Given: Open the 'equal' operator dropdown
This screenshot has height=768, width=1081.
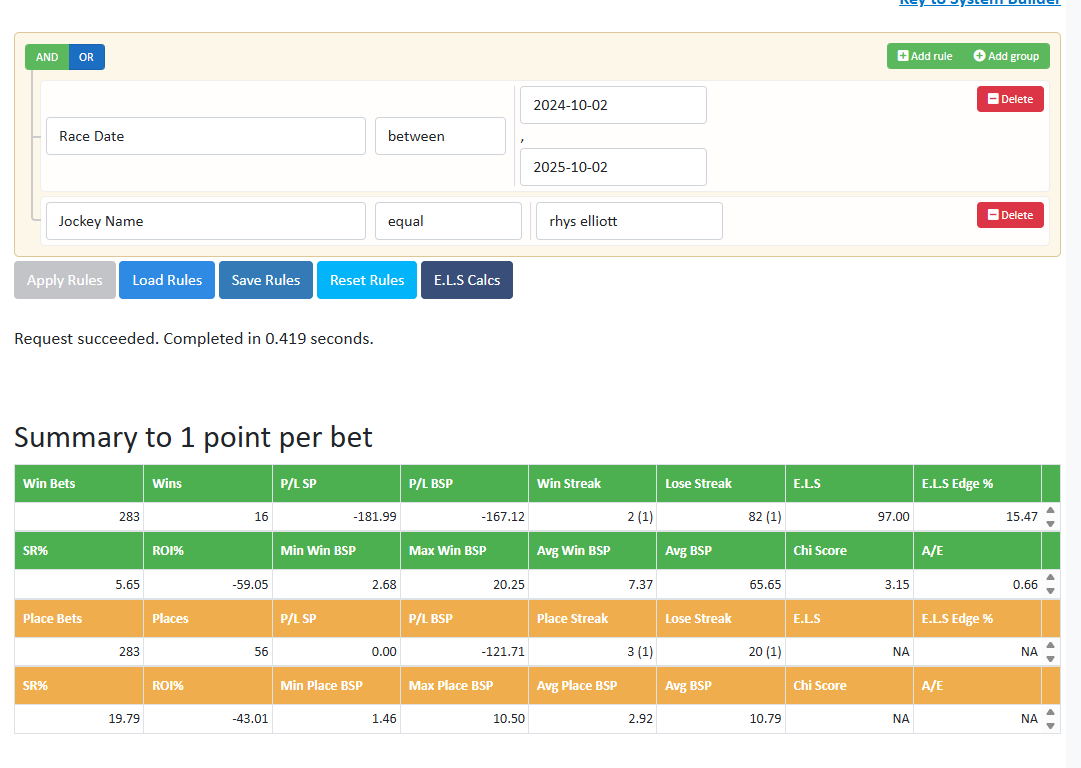Looking at the screenshot, I should pyautogui.click(x=448, y=221).
